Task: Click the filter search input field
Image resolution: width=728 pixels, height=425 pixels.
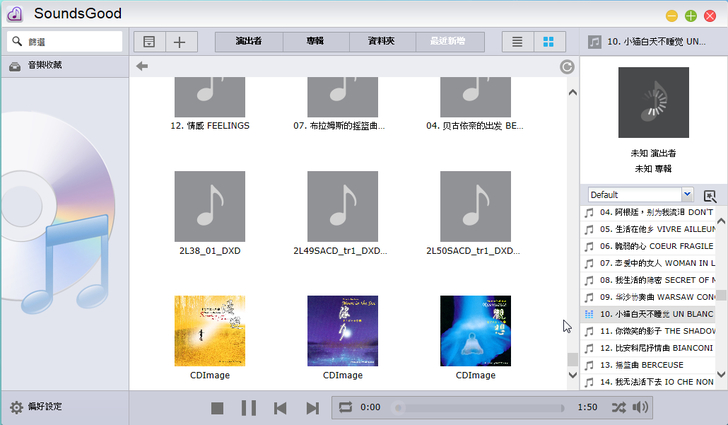Action: [65, 41]
